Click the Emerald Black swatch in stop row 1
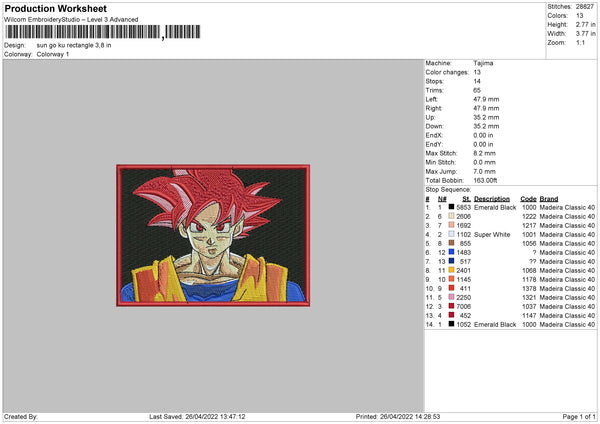 tap(452, 207)
